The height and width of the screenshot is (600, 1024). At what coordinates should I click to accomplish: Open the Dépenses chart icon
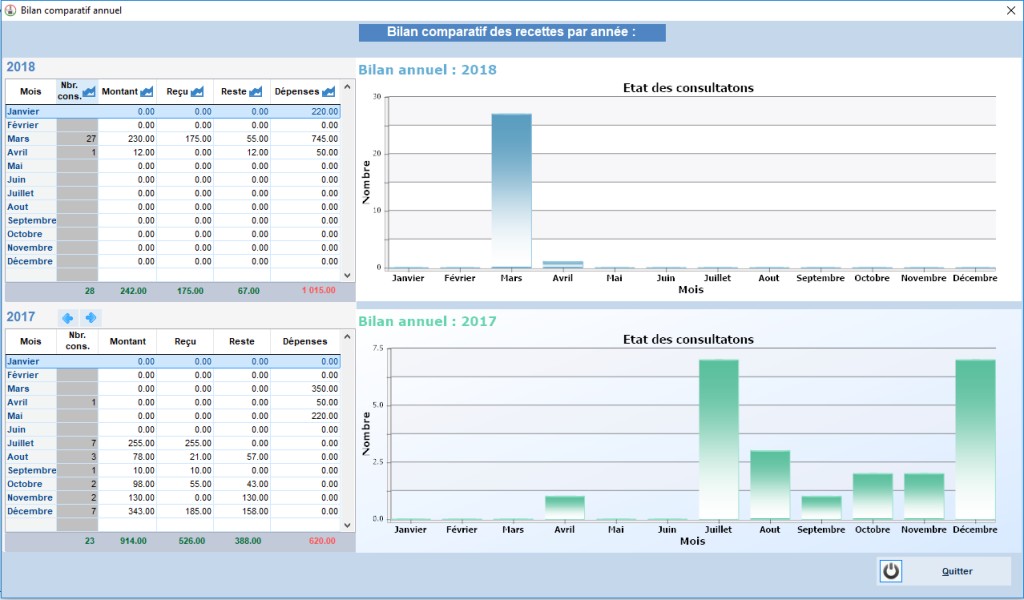coord(329,91)
